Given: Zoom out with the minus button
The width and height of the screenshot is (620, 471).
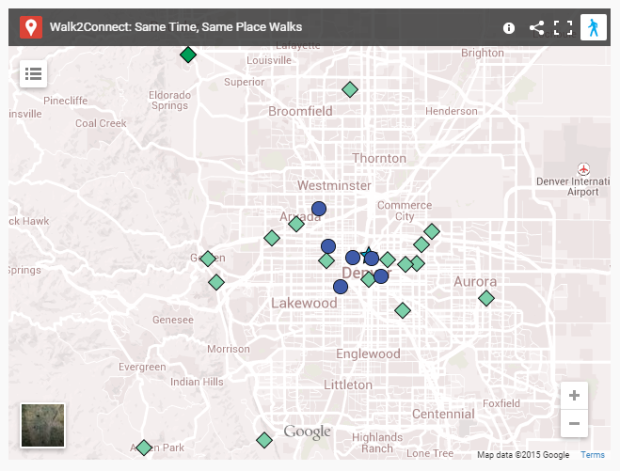Looking at the screenshot, I should coord(574,424).
